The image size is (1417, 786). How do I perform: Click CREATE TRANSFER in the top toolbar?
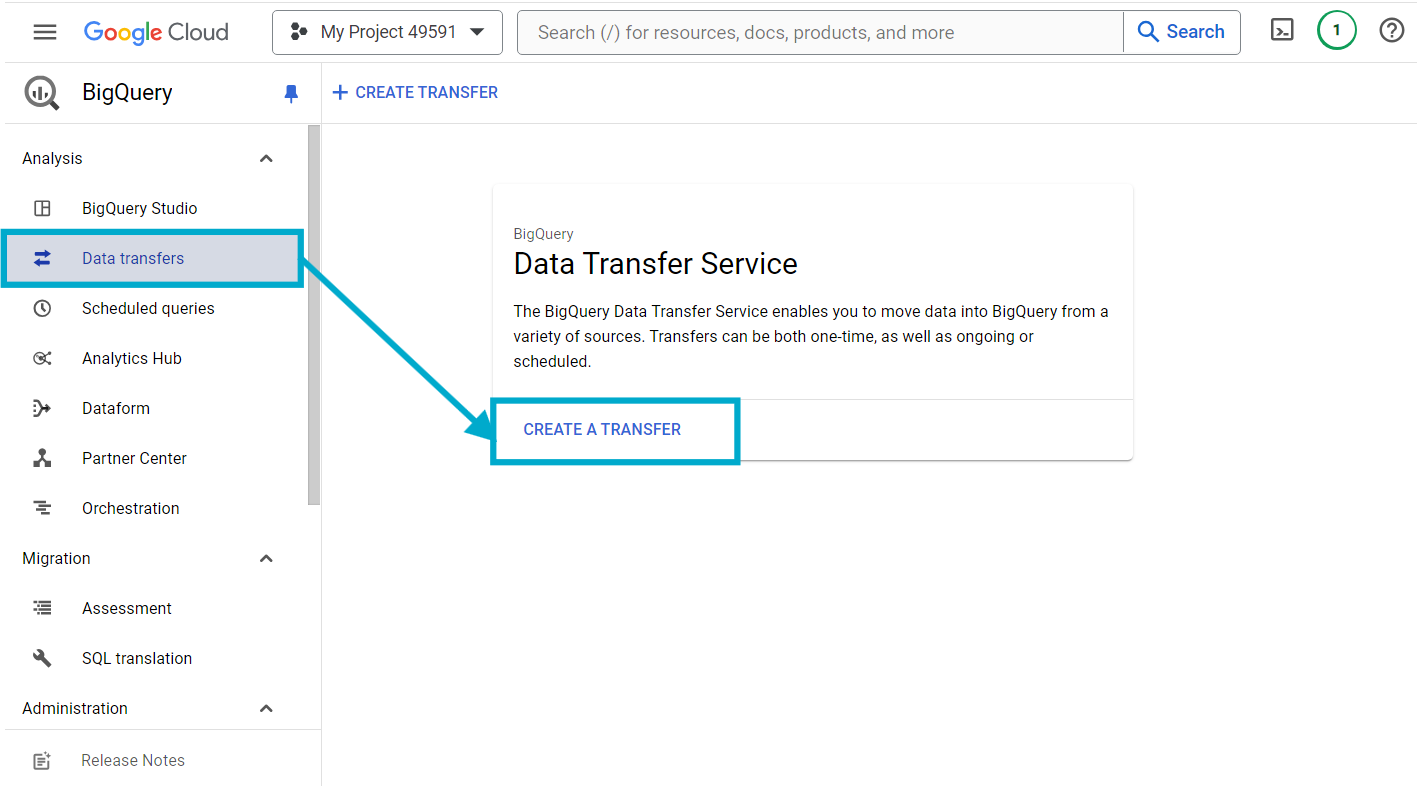coord(415,92)
